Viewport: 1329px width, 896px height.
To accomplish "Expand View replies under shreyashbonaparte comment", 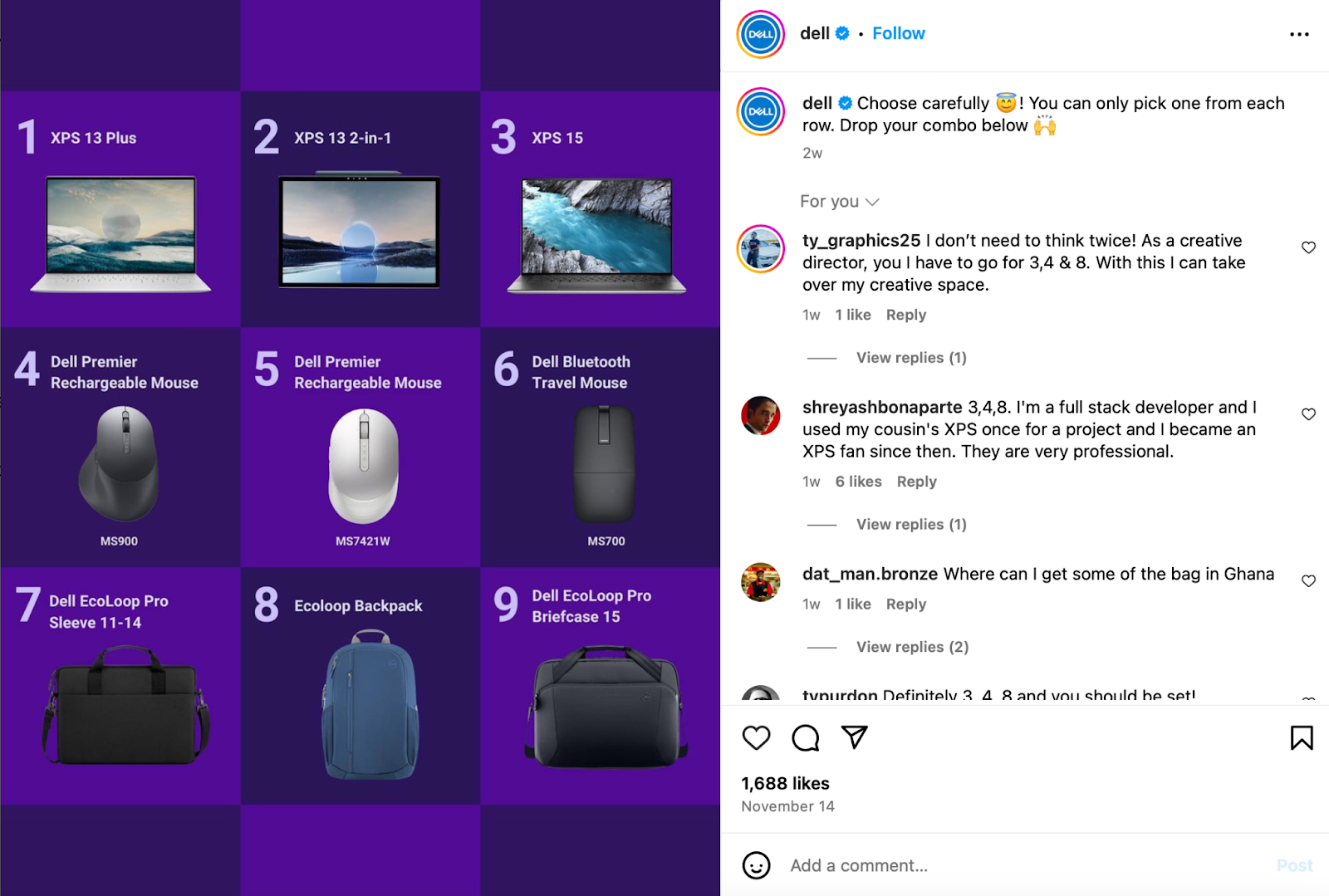I will (911, 524).
